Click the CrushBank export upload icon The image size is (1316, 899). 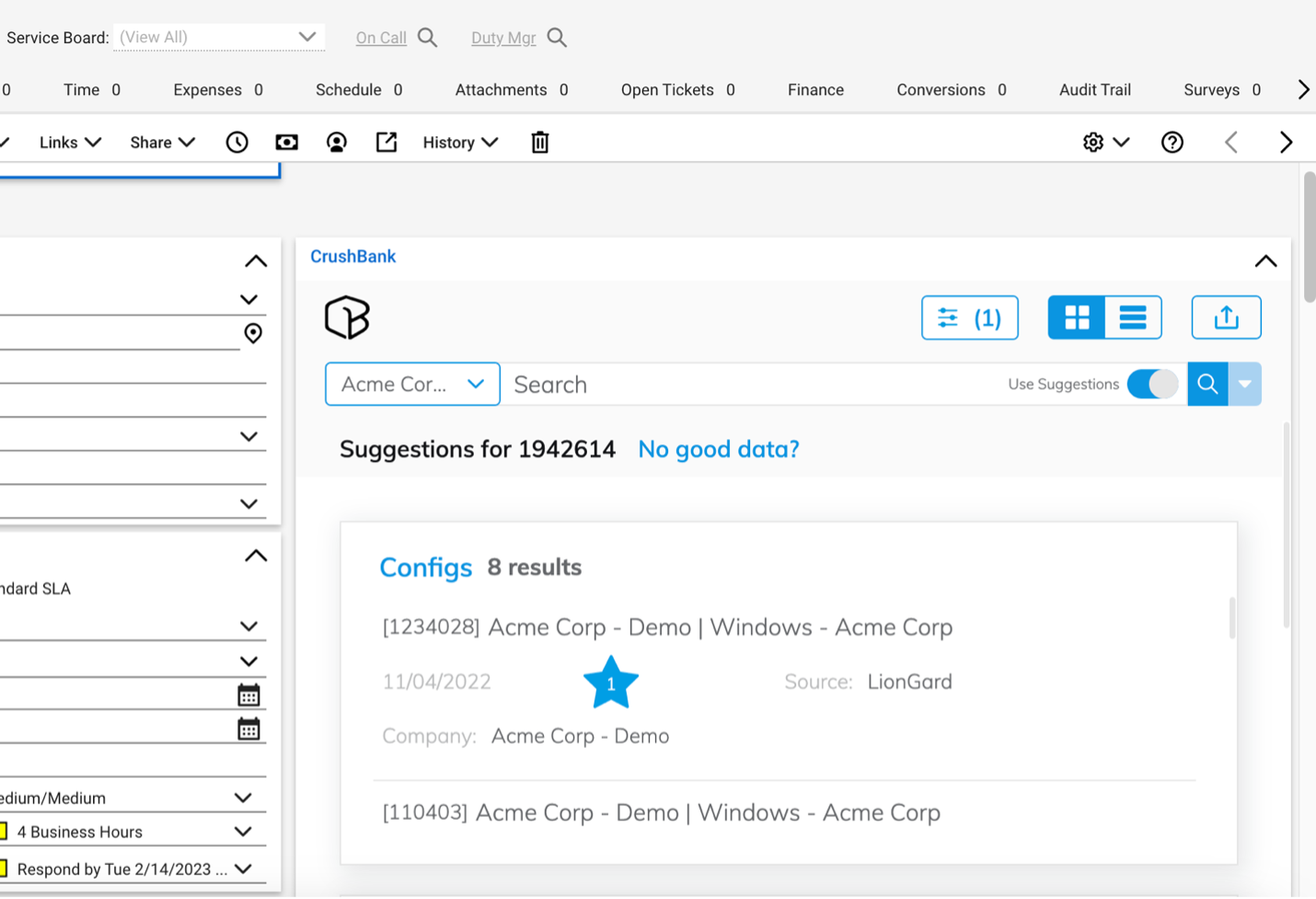pyautogui.click(x=1226, y=317)
